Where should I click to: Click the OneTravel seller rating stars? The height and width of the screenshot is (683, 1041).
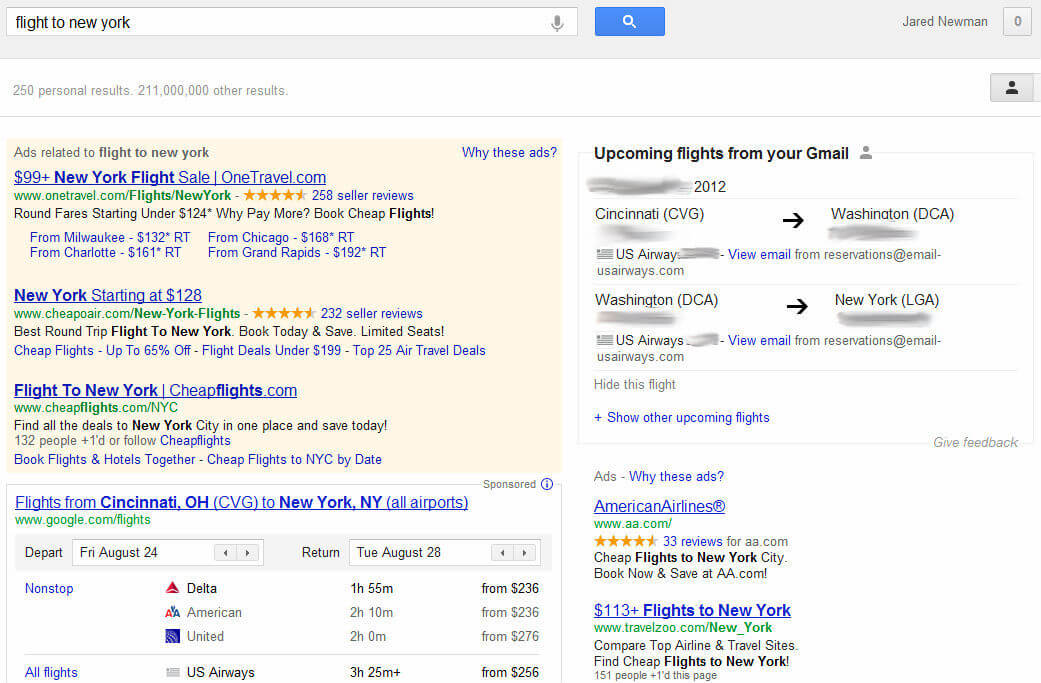tap(275, 195)
